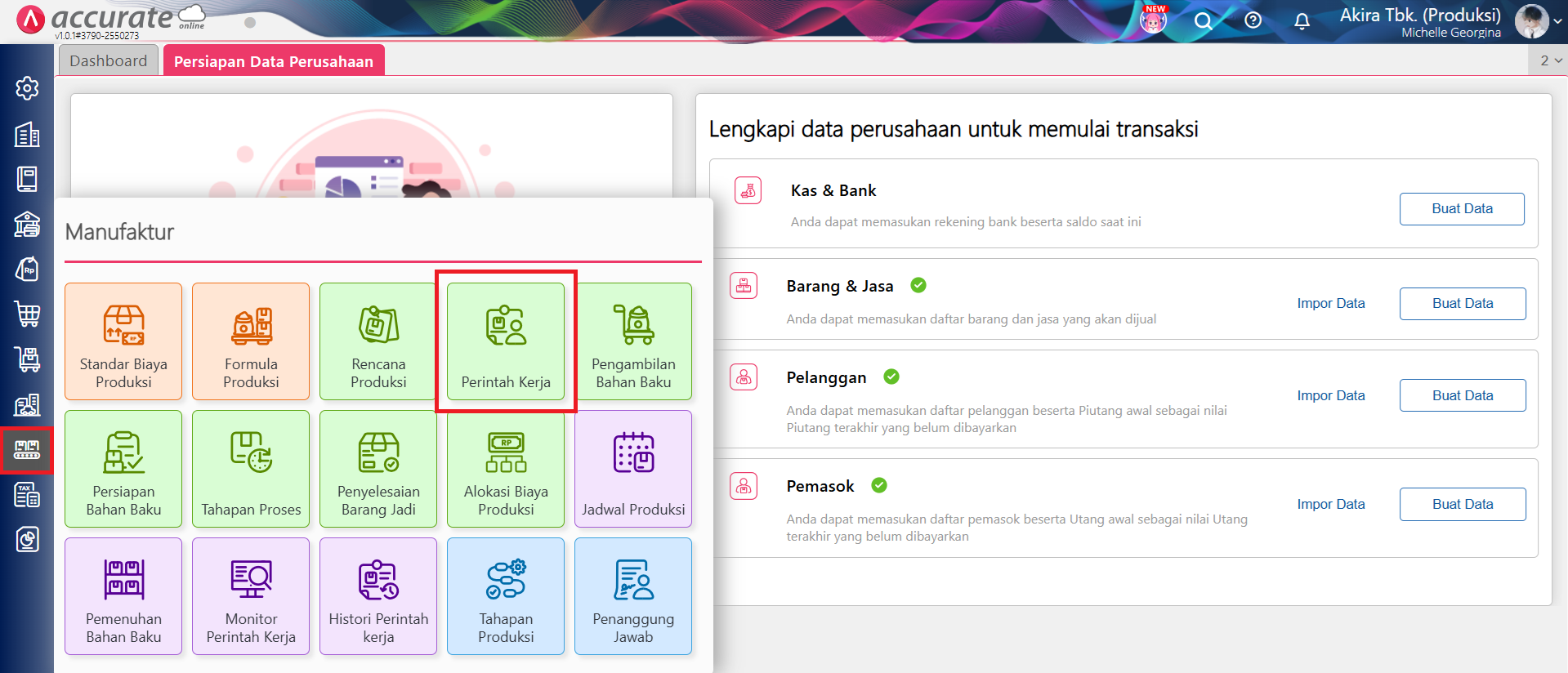Expand user profile menu arrow
The image size is (1568, 673).
tap(1559, 22)
